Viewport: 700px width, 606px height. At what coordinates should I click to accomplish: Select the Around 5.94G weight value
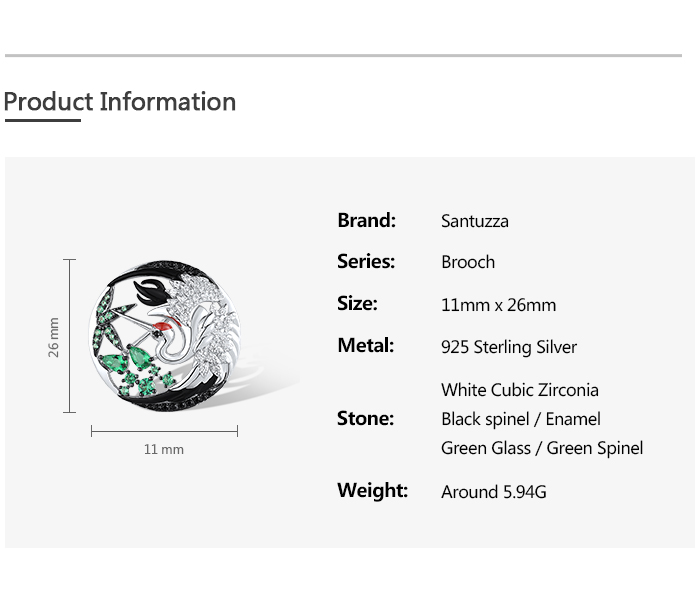pos(493,492)
